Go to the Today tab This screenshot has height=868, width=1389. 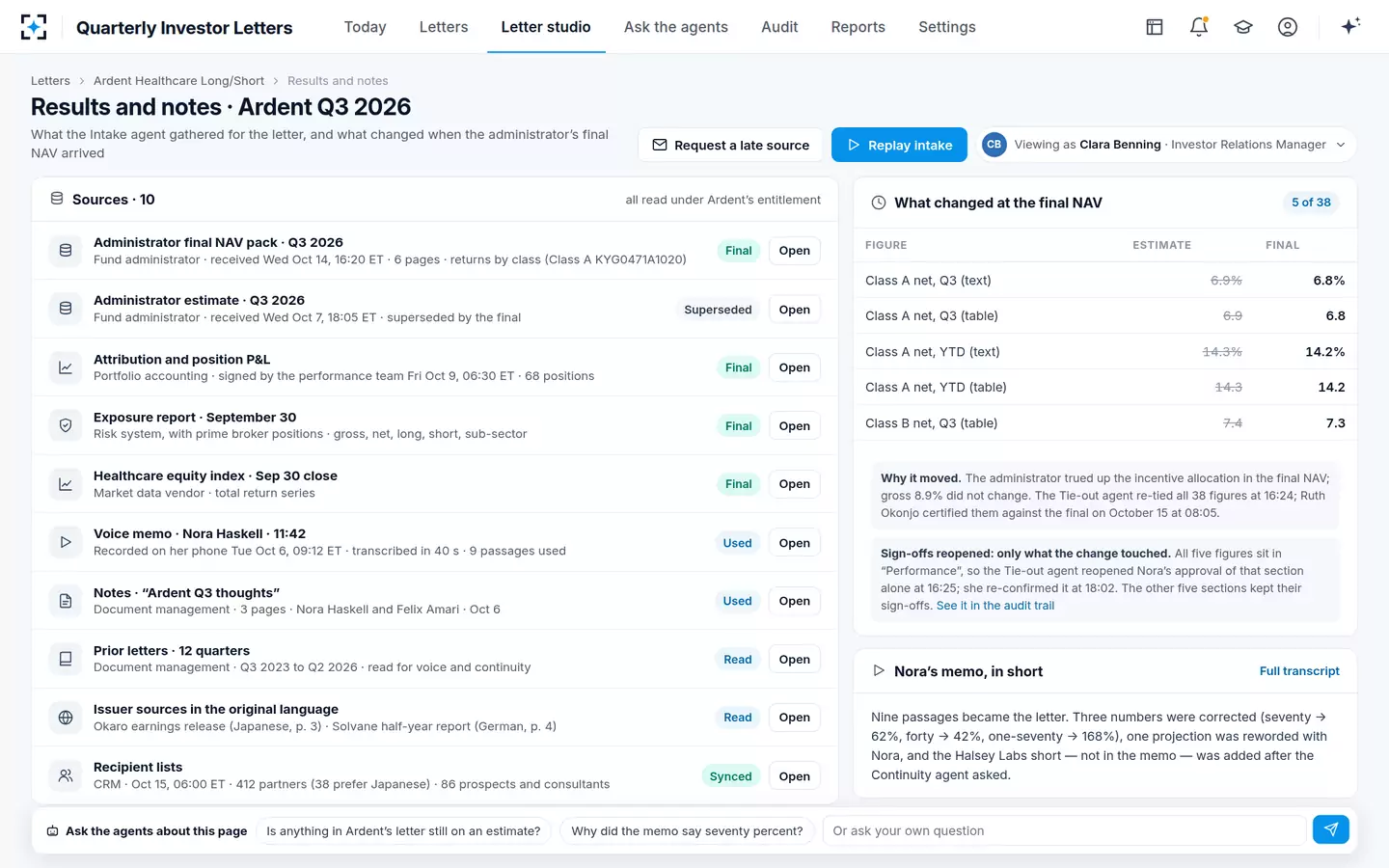365,27
